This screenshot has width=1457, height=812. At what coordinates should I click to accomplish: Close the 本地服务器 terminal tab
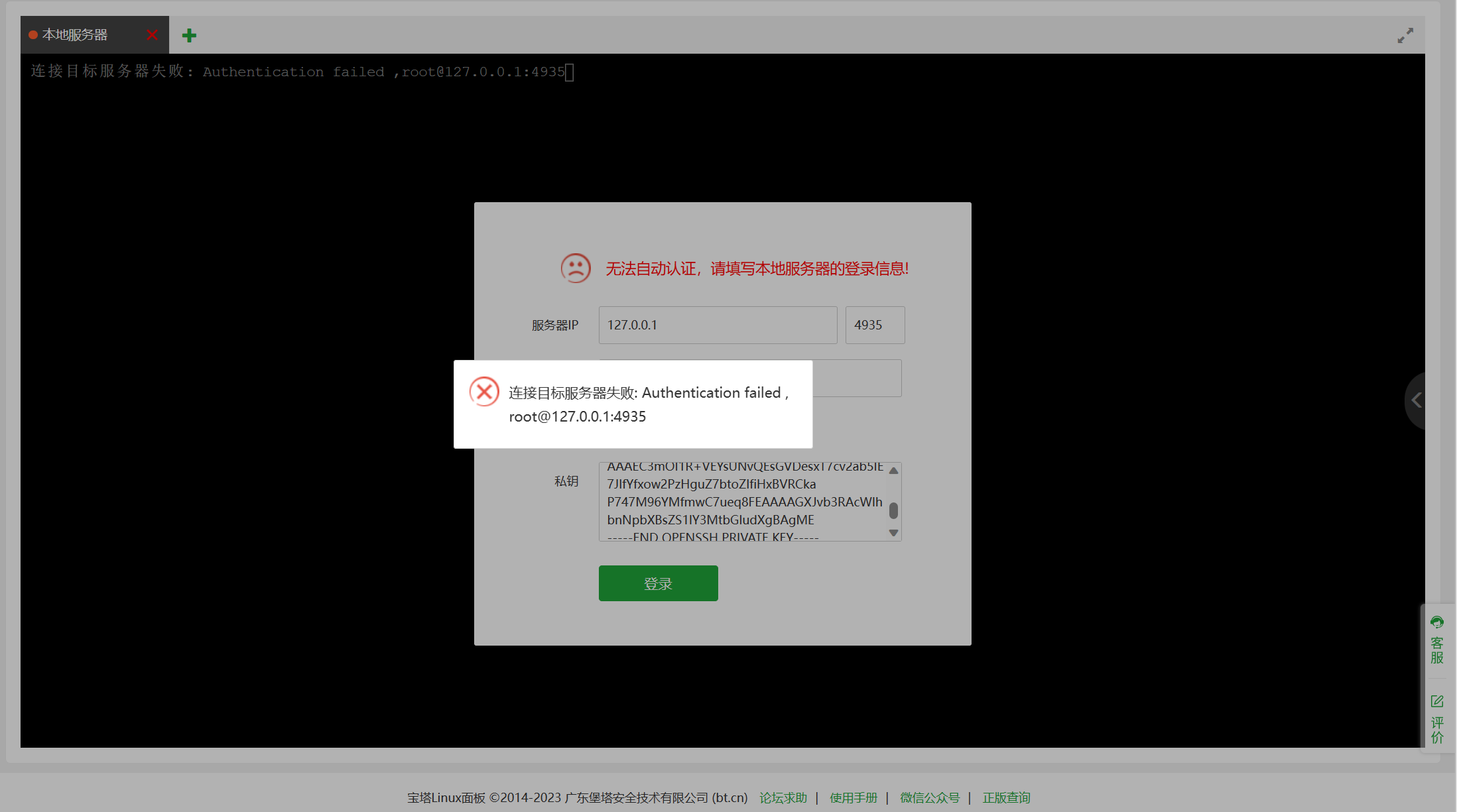(152, 35)
